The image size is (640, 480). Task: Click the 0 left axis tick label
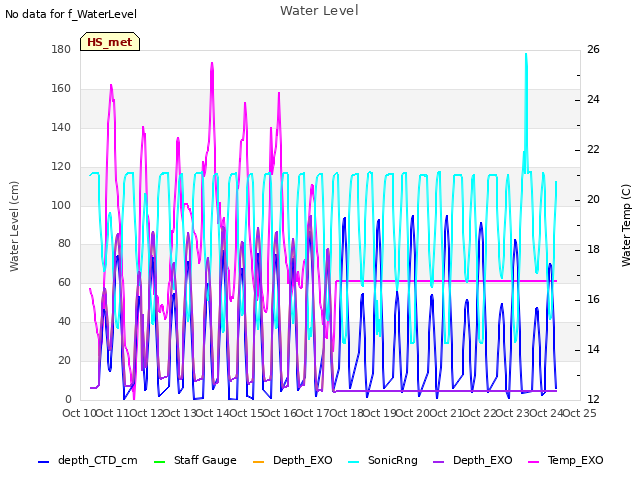(68, 399)
